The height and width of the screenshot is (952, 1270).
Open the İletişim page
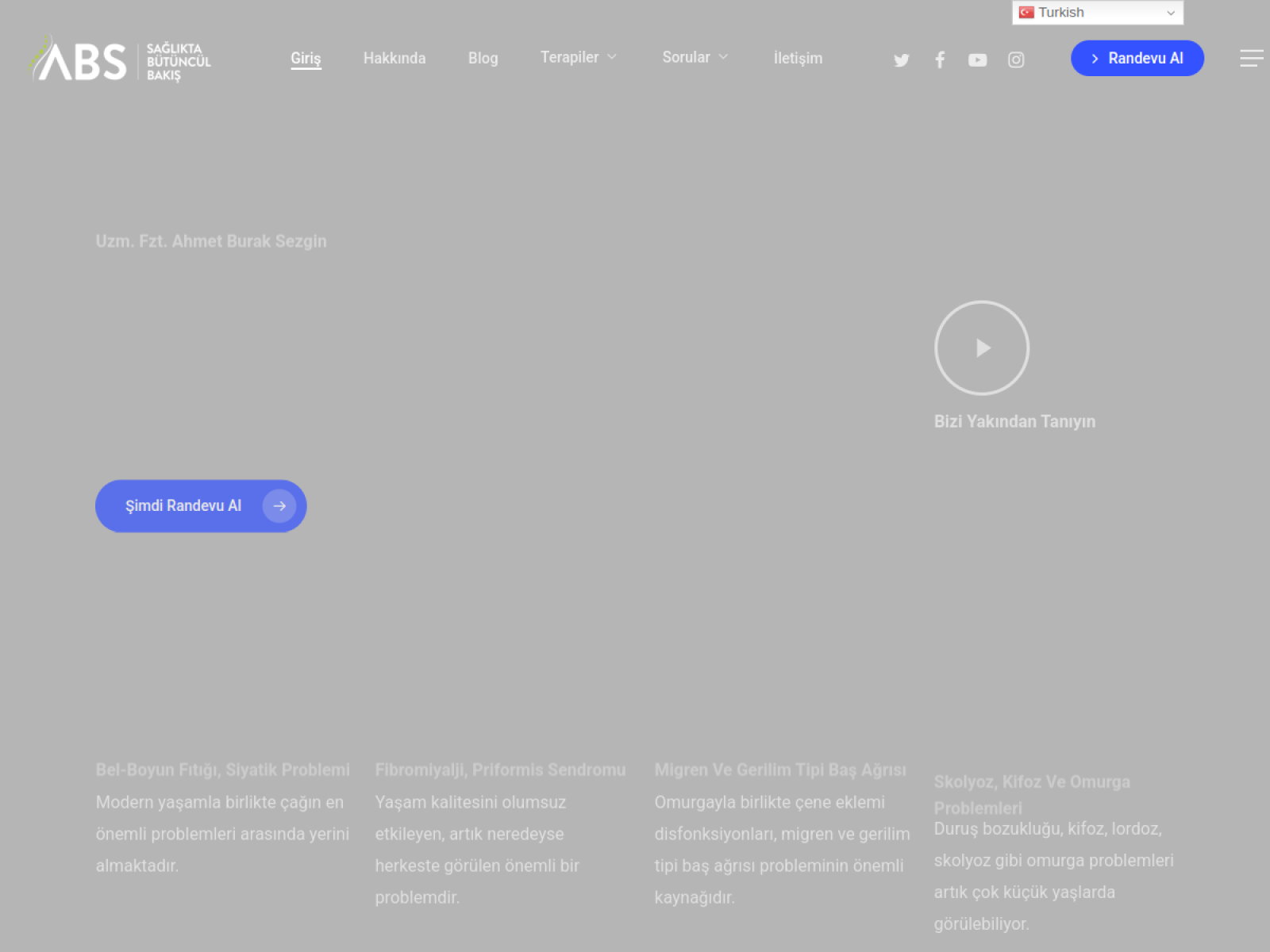click(798, 58)
